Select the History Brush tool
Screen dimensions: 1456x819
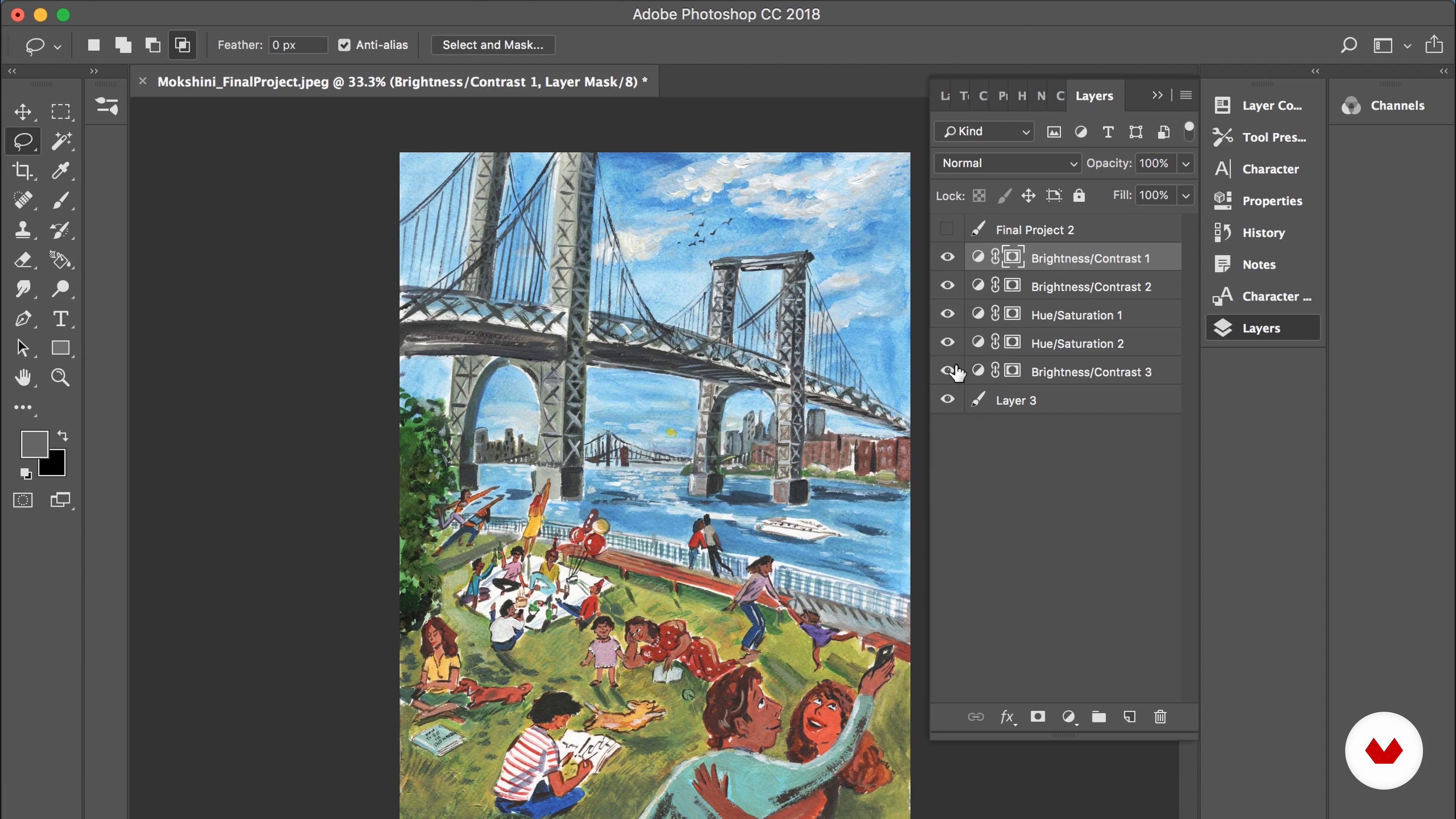point(61,229)
